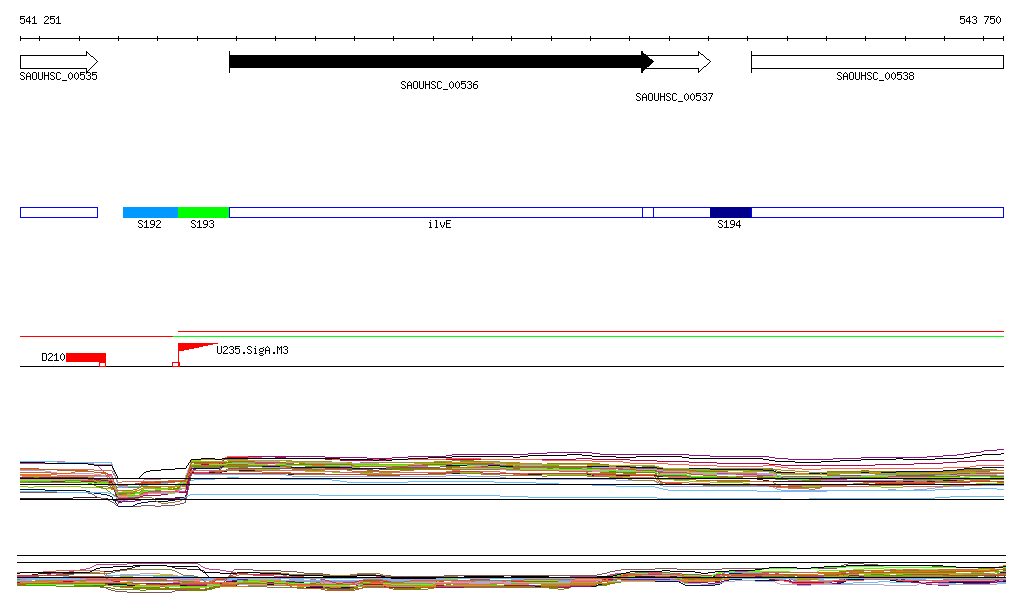The height and width of the screenshot is (611, 1024).
Task: Click the U235.SigA.M3 text label
Action: point(252,351)
